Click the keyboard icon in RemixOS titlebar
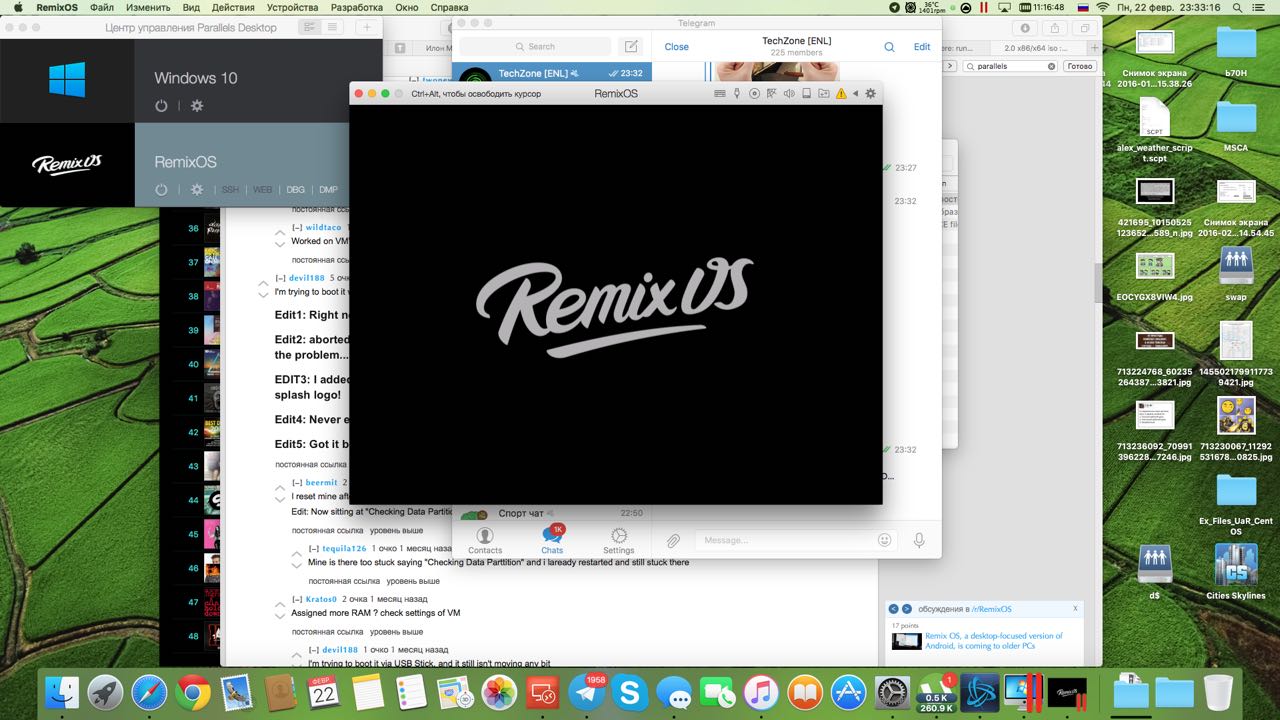 [x=719, y=94]
